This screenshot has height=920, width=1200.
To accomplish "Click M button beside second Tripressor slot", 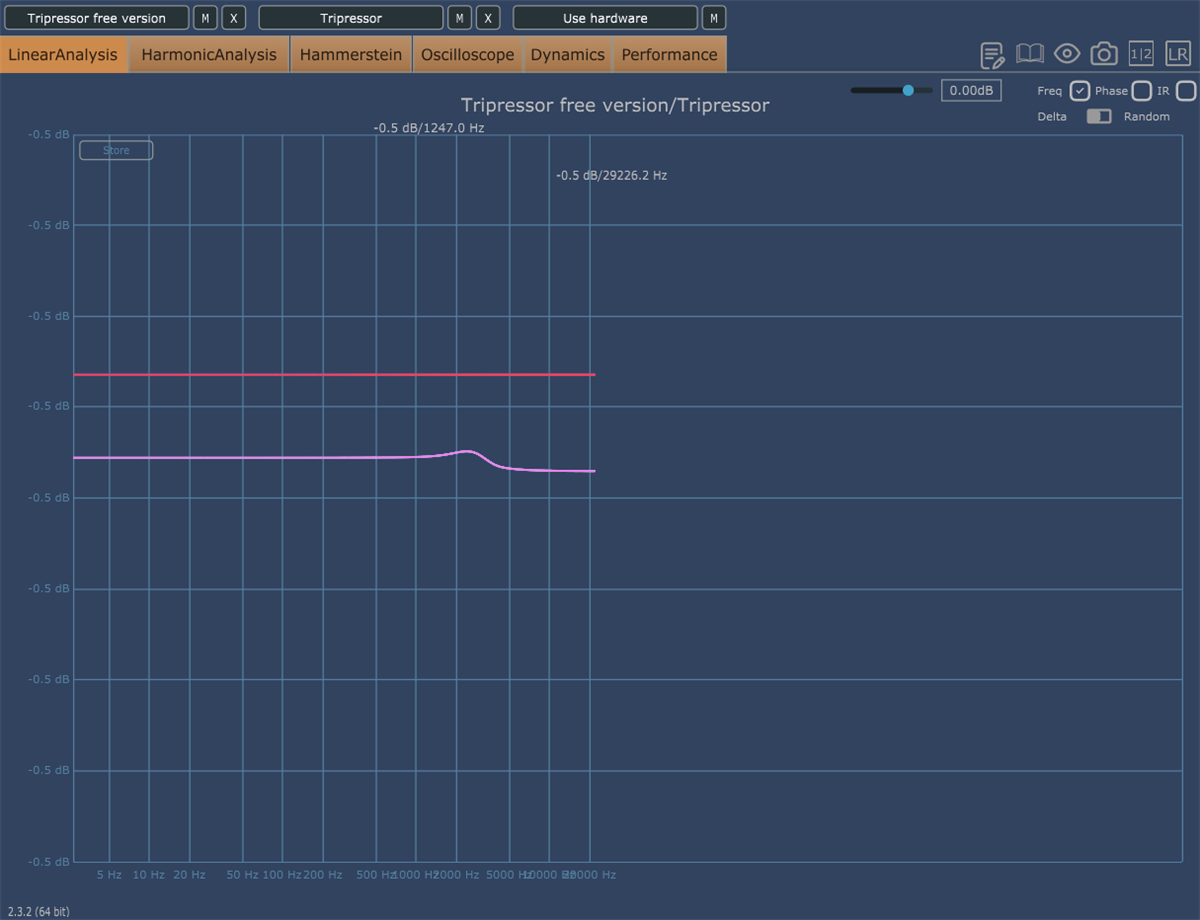I will click(459, 18).
